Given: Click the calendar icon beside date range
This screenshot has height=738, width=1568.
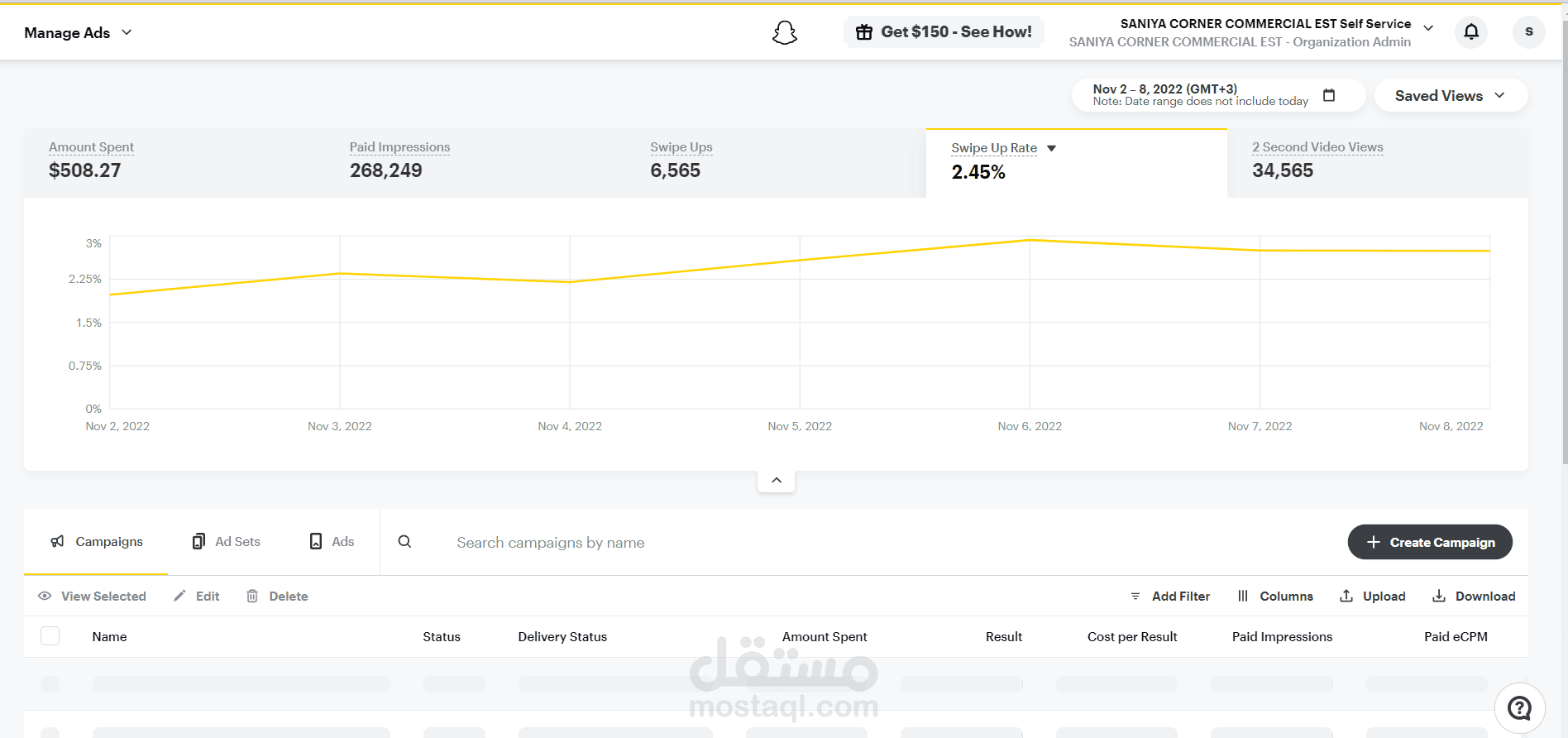Looking at the screenshot, I should tap(1329, 95).
